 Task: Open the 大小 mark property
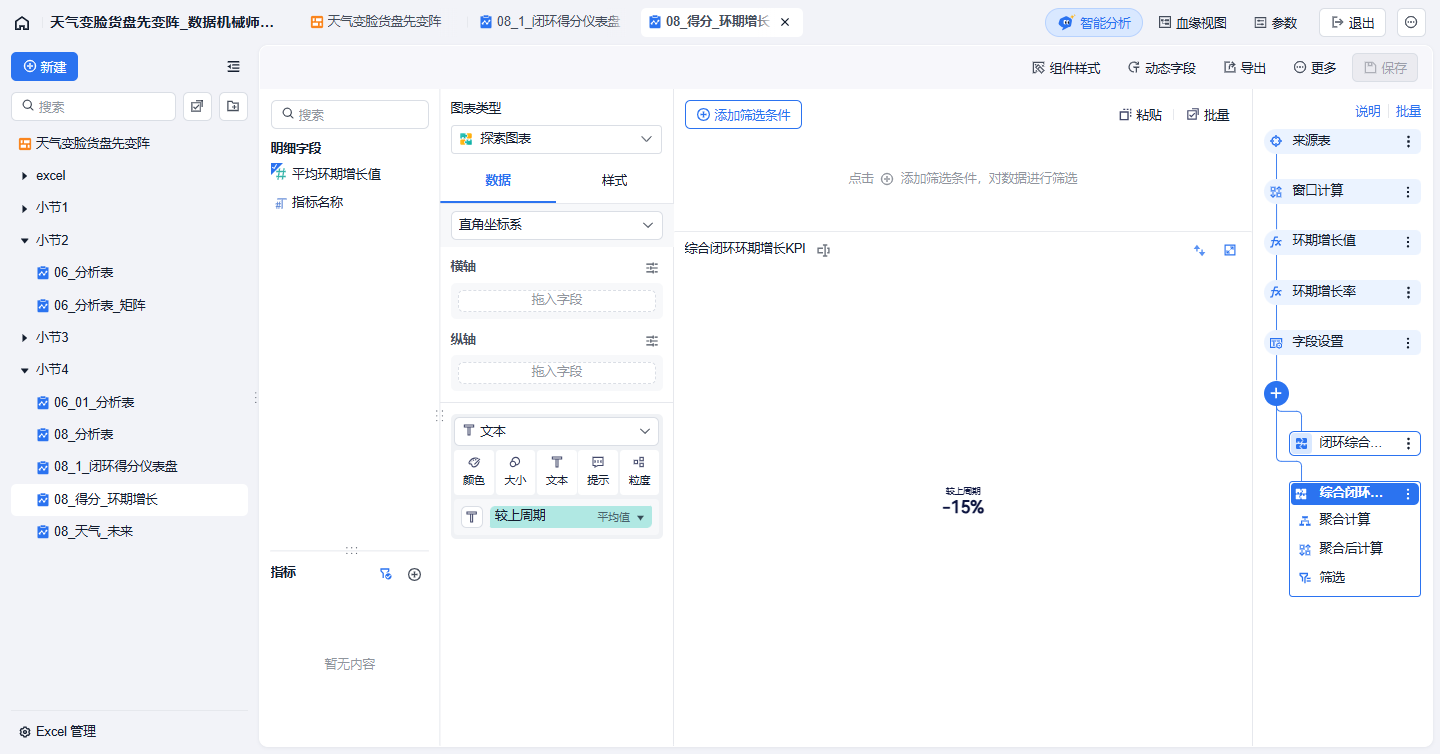click(x=515, y=472)
